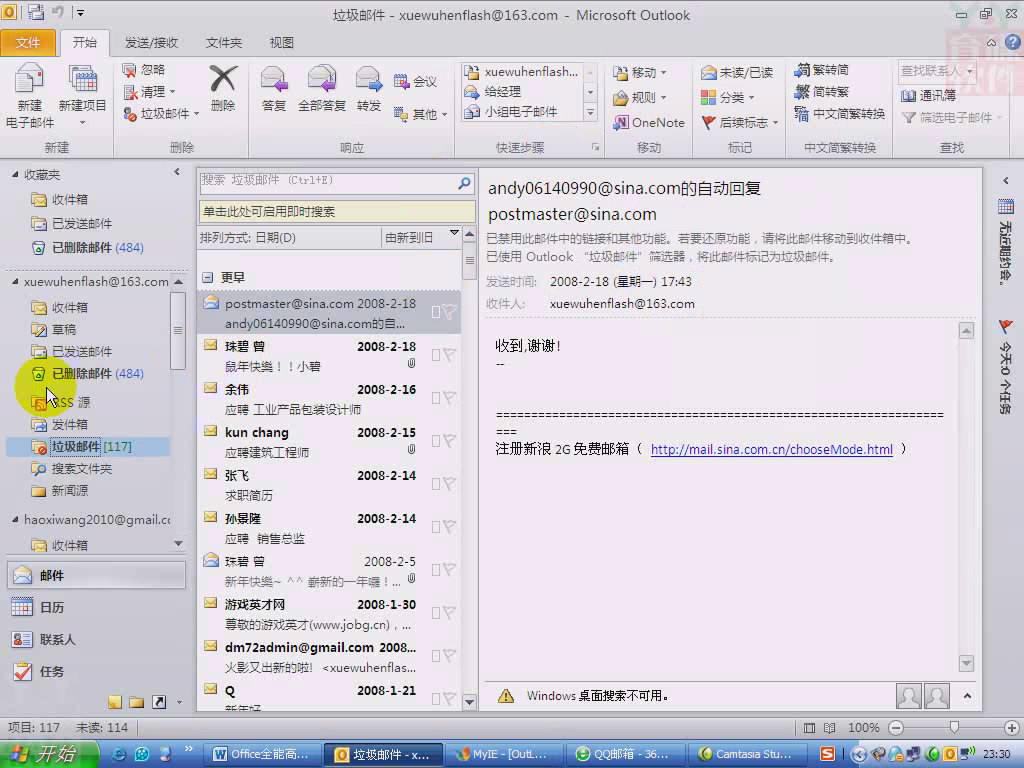Flag the 张飞 message for follow-up

(x=449, y=484)
